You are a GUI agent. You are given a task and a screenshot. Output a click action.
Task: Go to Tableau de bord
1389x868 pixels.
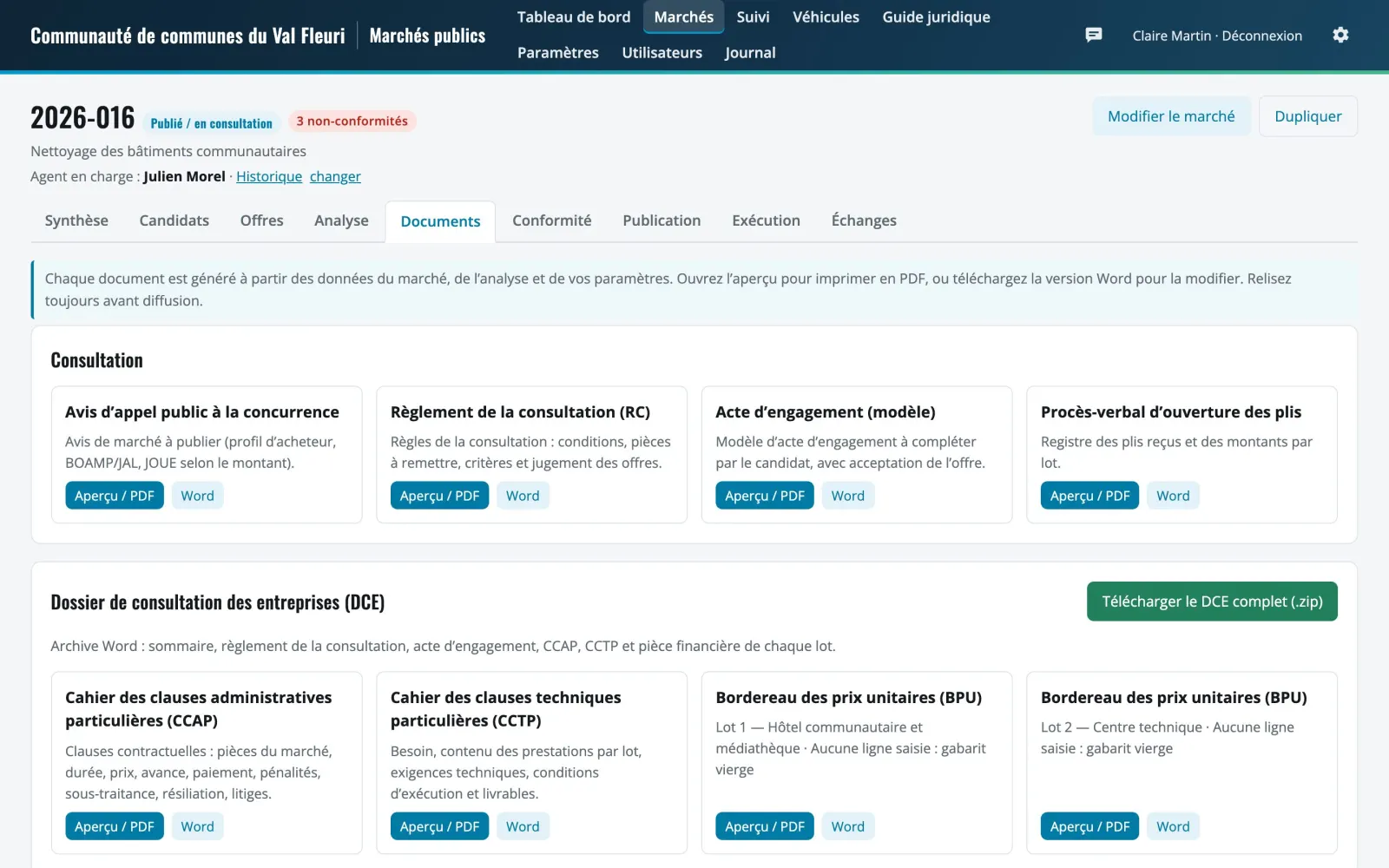pyautogui.click(x=574, y=17)
